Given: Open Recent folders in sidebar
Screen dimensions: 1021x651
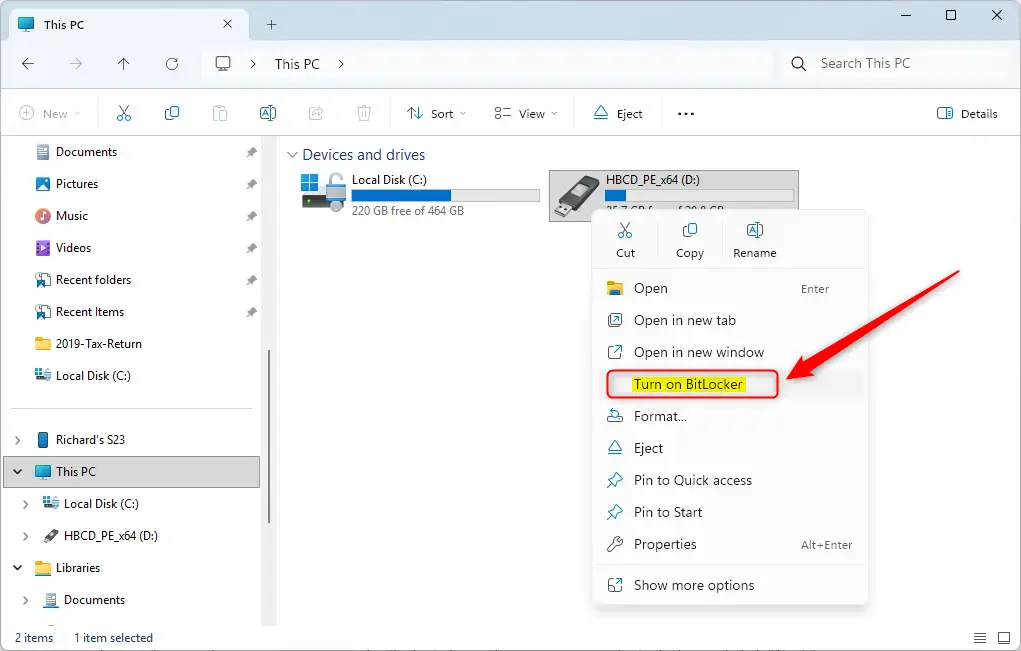Looking at the screenshot, I should (93, 280).
